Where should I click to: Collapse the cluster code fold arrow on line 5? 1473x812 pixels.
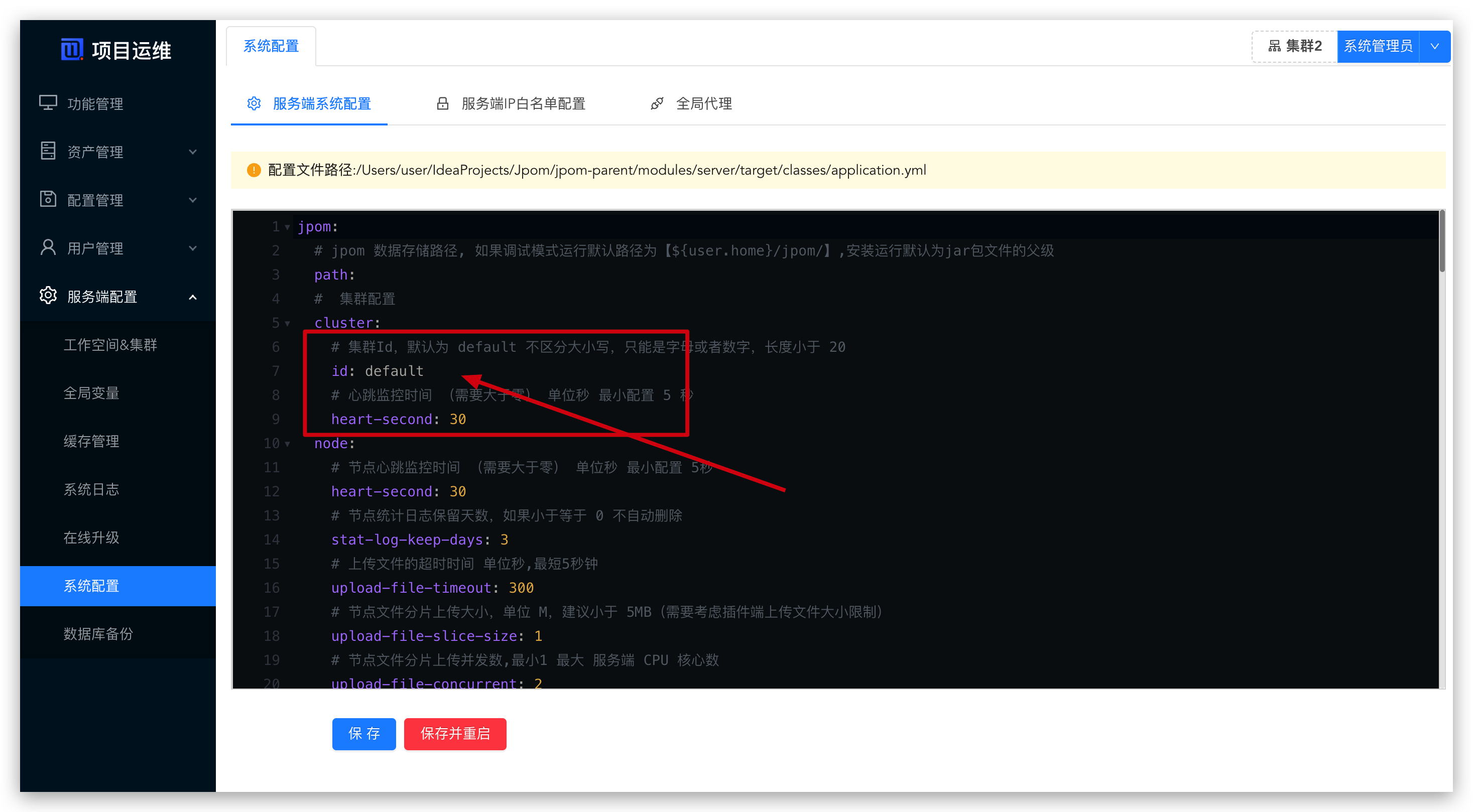(x=288, y=322)
